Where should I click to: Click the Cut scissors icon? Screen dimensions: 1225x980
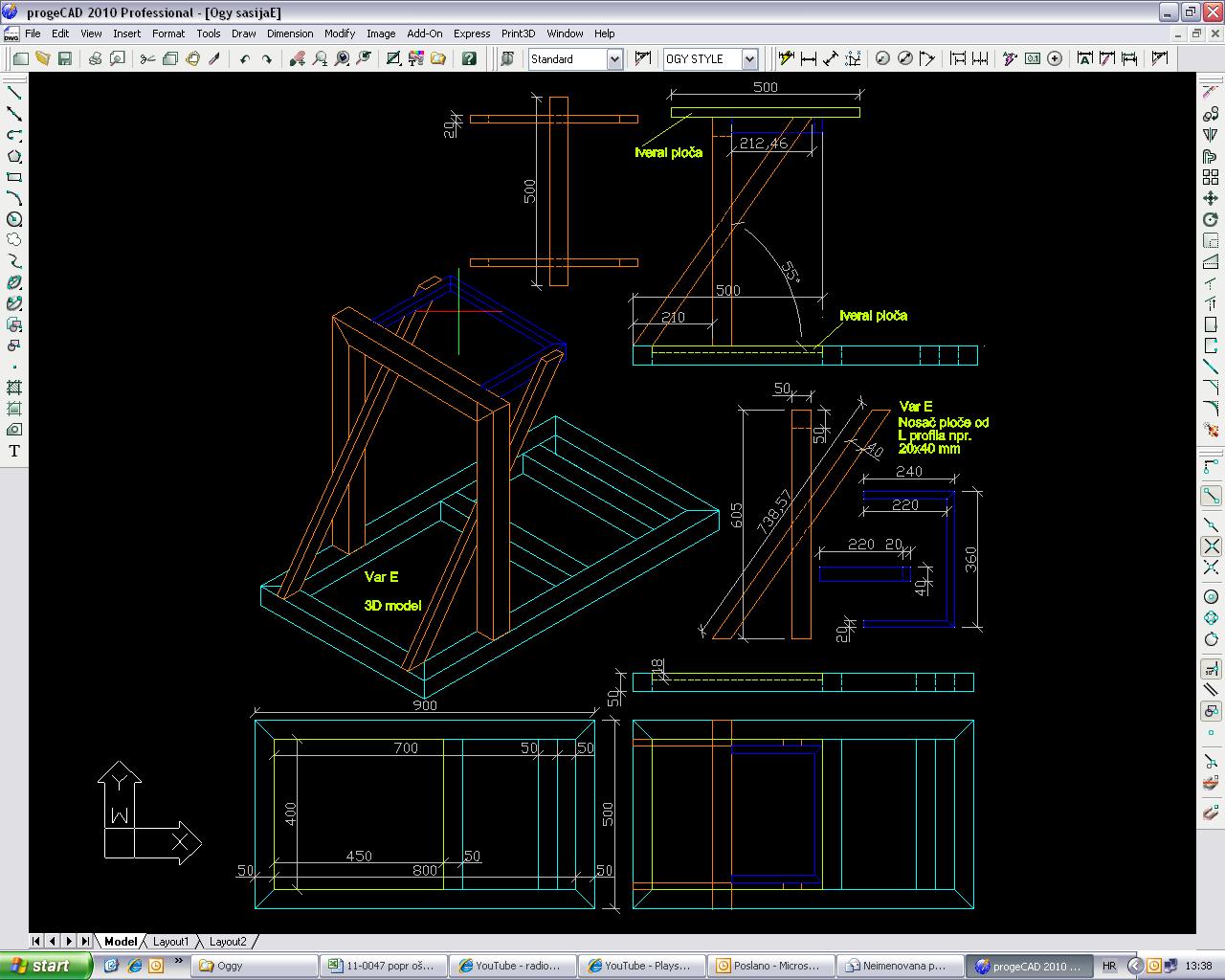pos(147,58)
